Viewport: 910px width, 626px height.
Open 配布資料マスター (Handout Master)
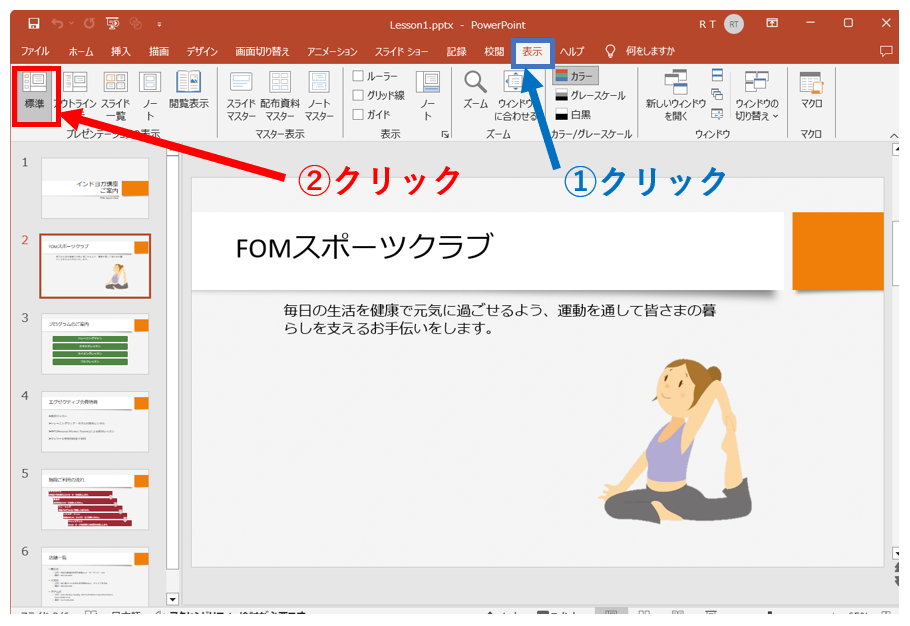280,96
